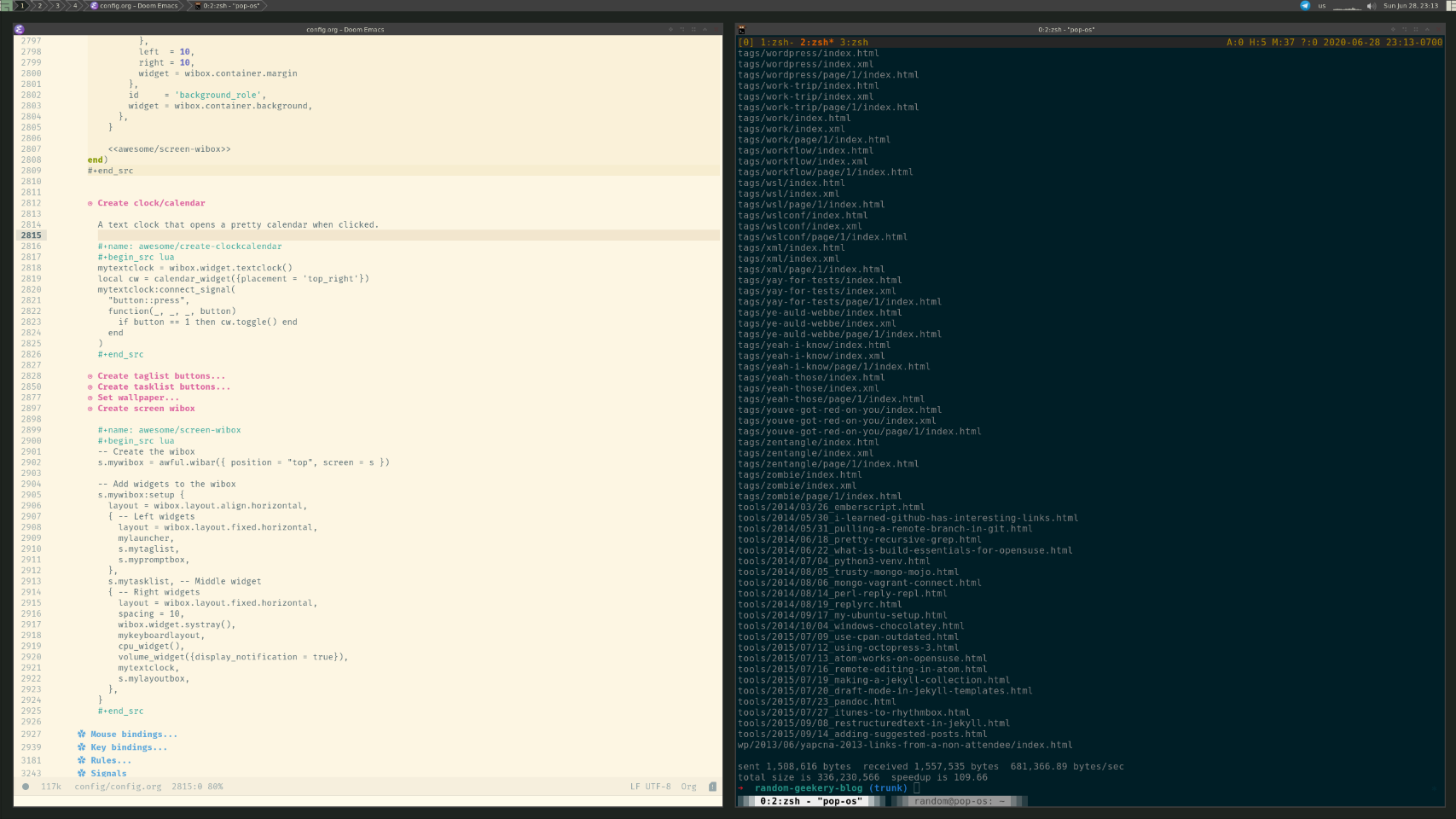Click '#+name: awesome/screen-wibox' line

tap(169, 430)
